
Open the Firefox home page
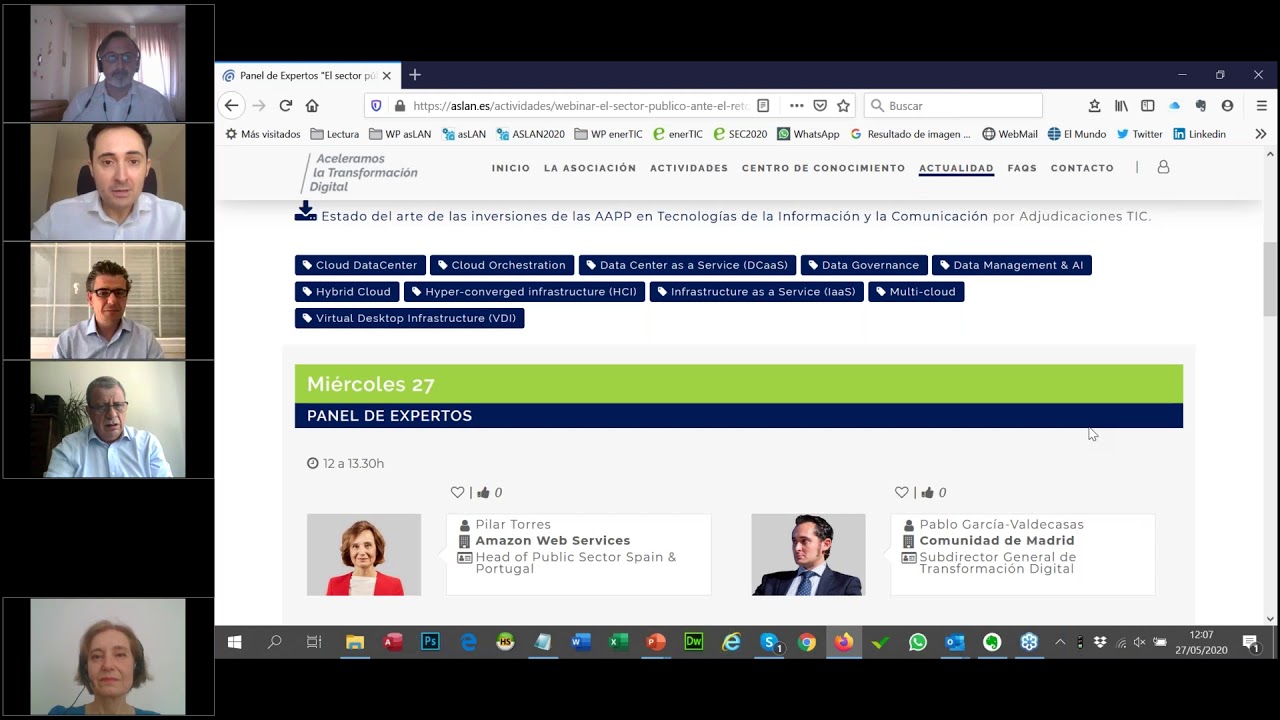pos(312,105)
